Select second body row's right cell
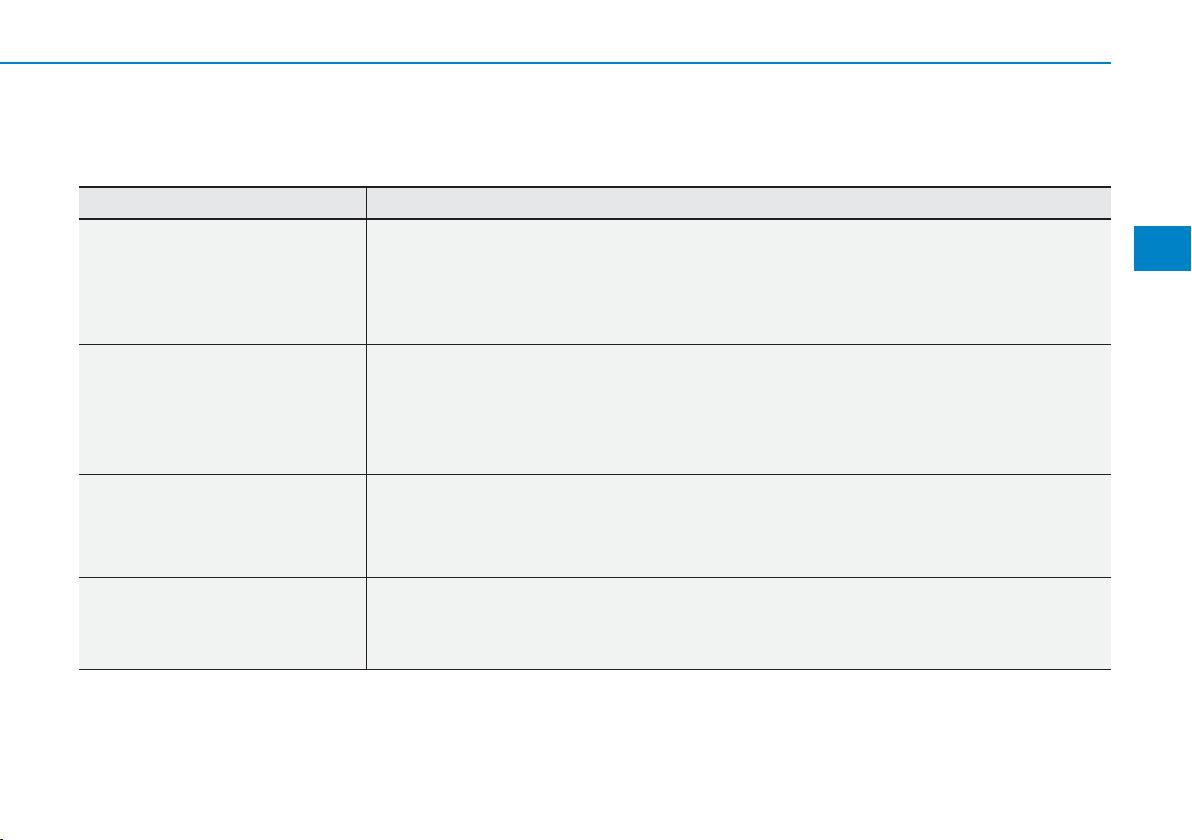 [x=738, y=409]
